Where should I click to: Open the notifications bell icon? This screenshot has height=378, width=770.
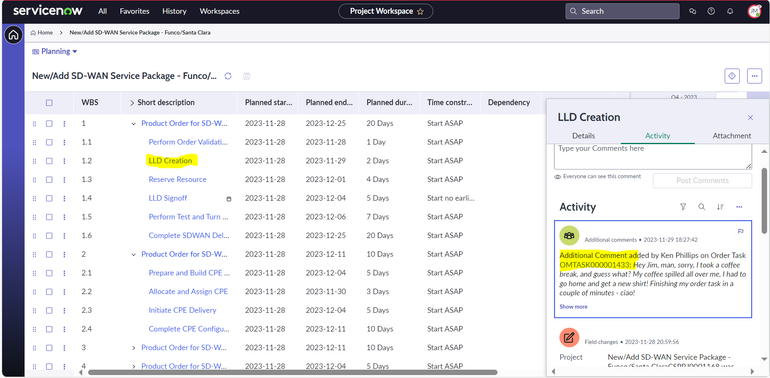coord(730,11)
